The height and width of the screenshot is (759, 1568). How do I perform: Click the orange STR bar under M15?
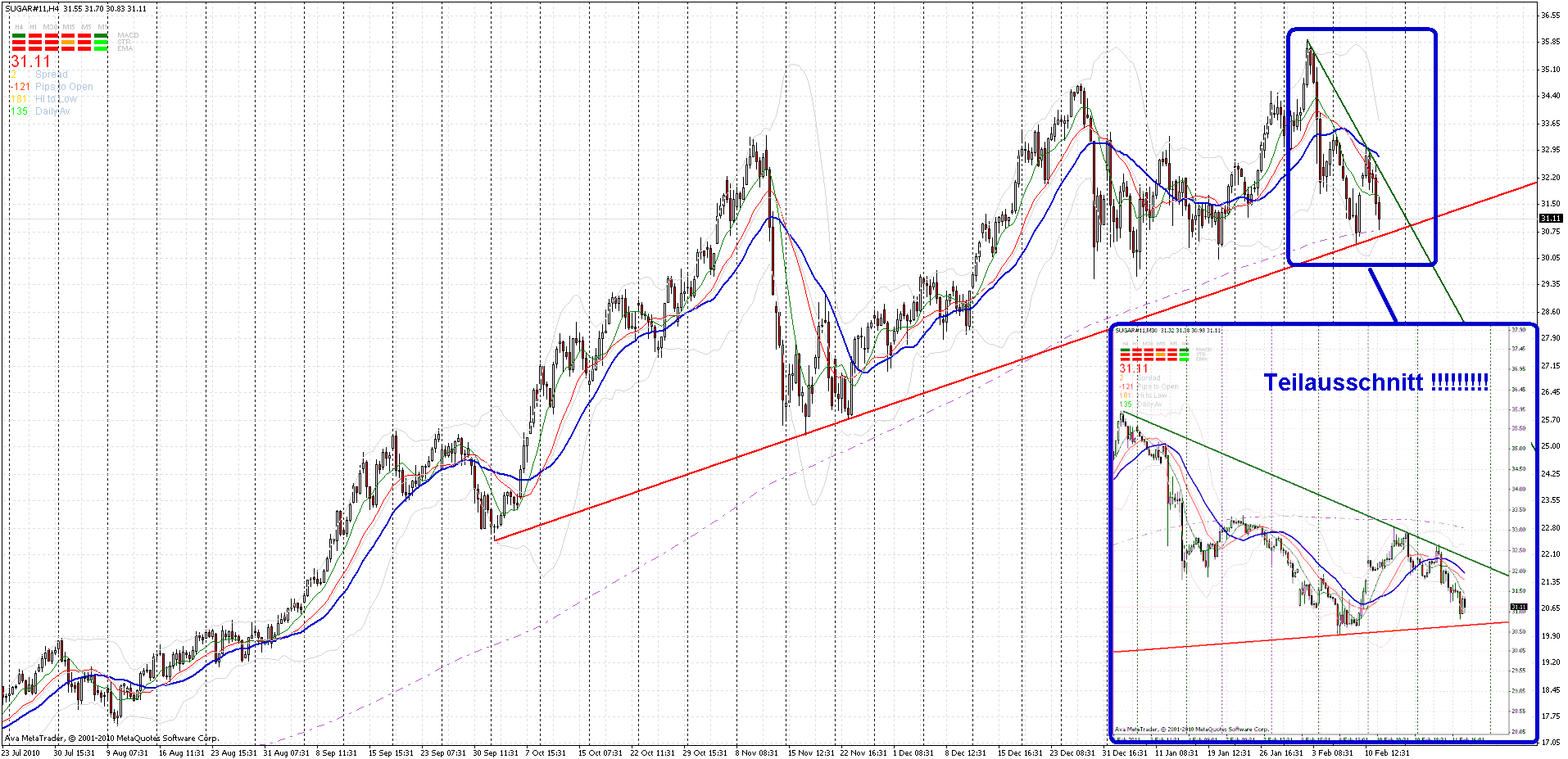pyautogui.click(x=68, y=43)
